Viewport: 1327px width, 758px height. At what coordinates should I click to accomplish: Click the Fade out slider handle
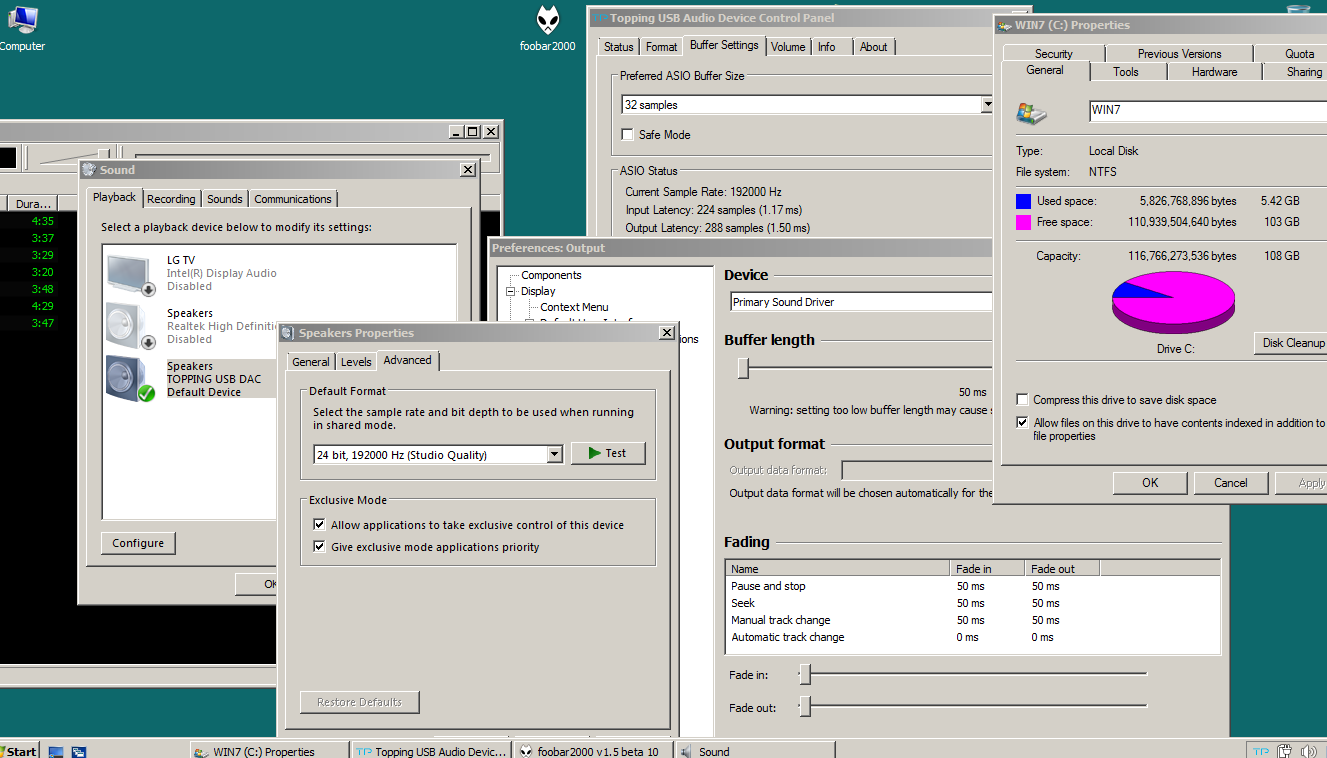click(804, 708)
